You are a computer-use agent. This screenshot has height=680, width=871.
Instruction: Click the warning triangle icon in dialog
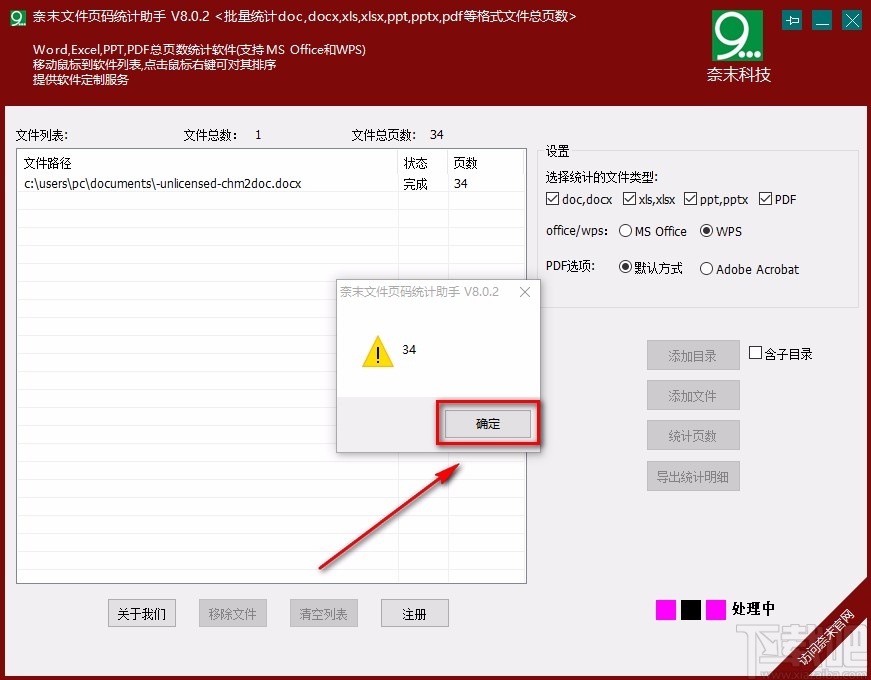[378, 352]
